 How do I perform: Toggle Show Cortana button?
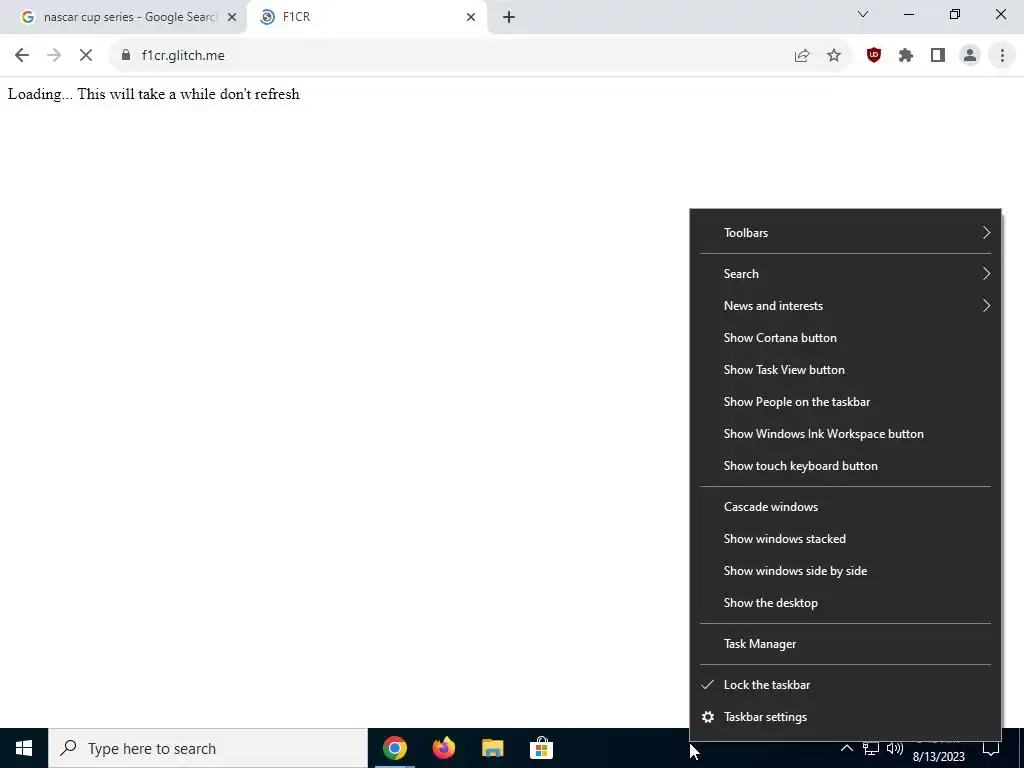[845, 338]
